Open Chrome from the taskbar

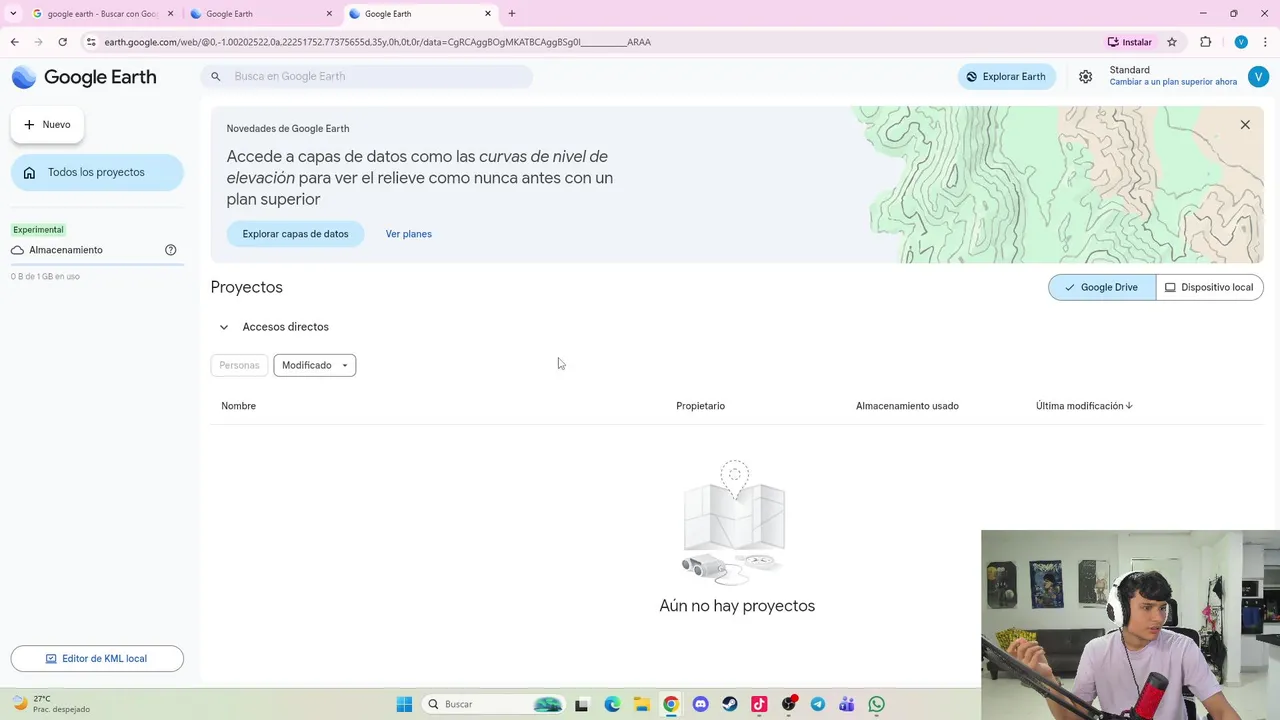tap(671, 704)
